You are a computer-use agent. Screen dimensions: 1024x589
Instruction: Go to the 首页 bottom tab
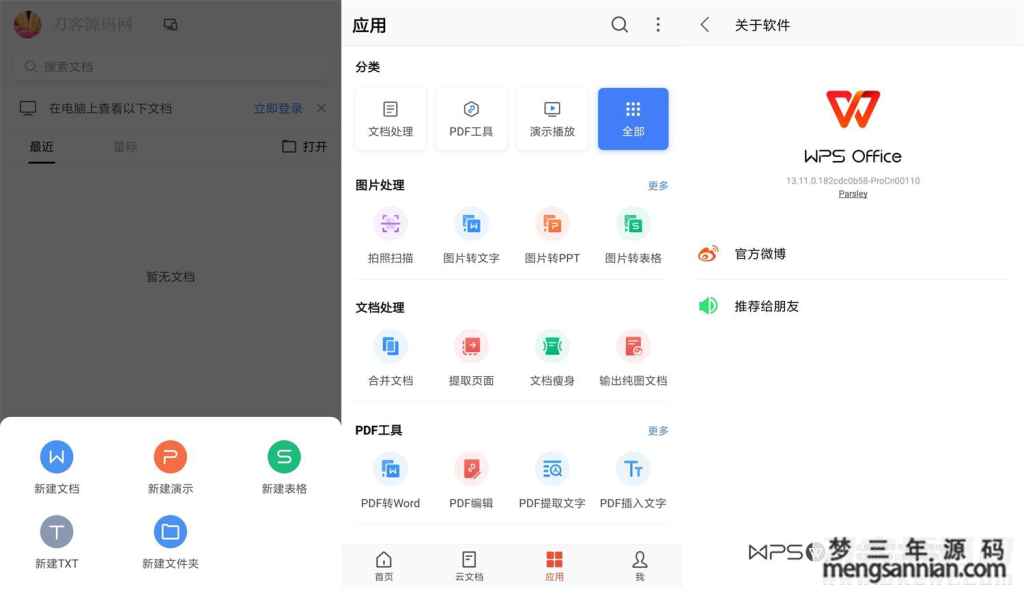384,566
